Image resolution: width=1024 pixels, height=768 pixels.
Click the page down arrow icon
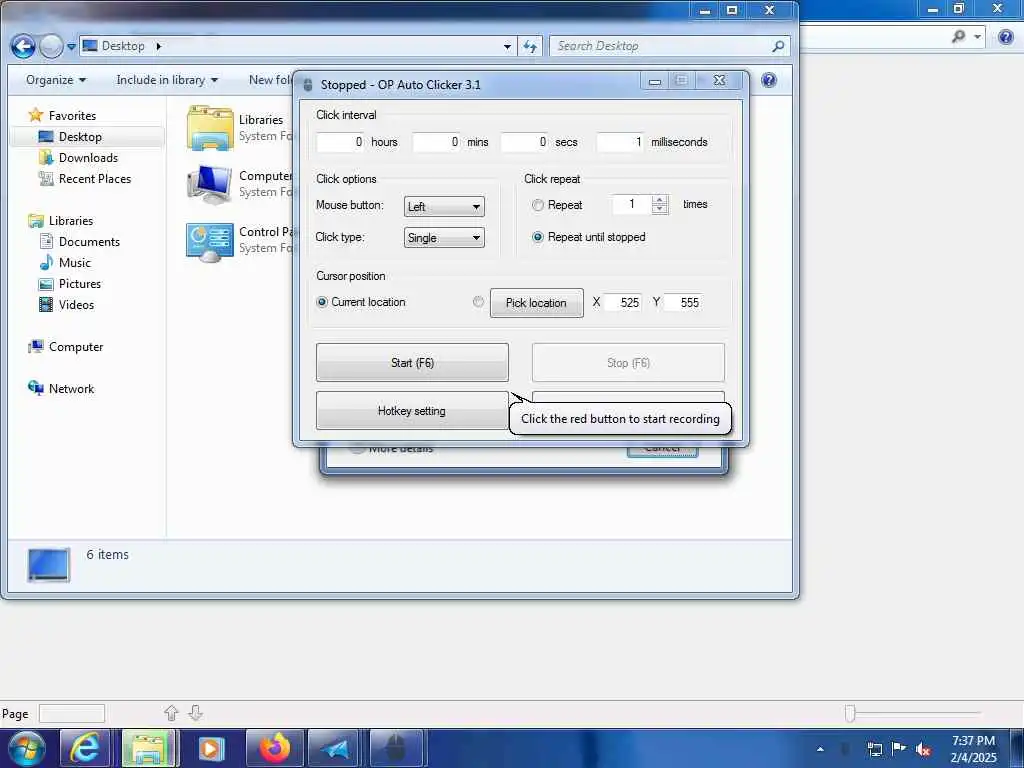click(195, 712)
